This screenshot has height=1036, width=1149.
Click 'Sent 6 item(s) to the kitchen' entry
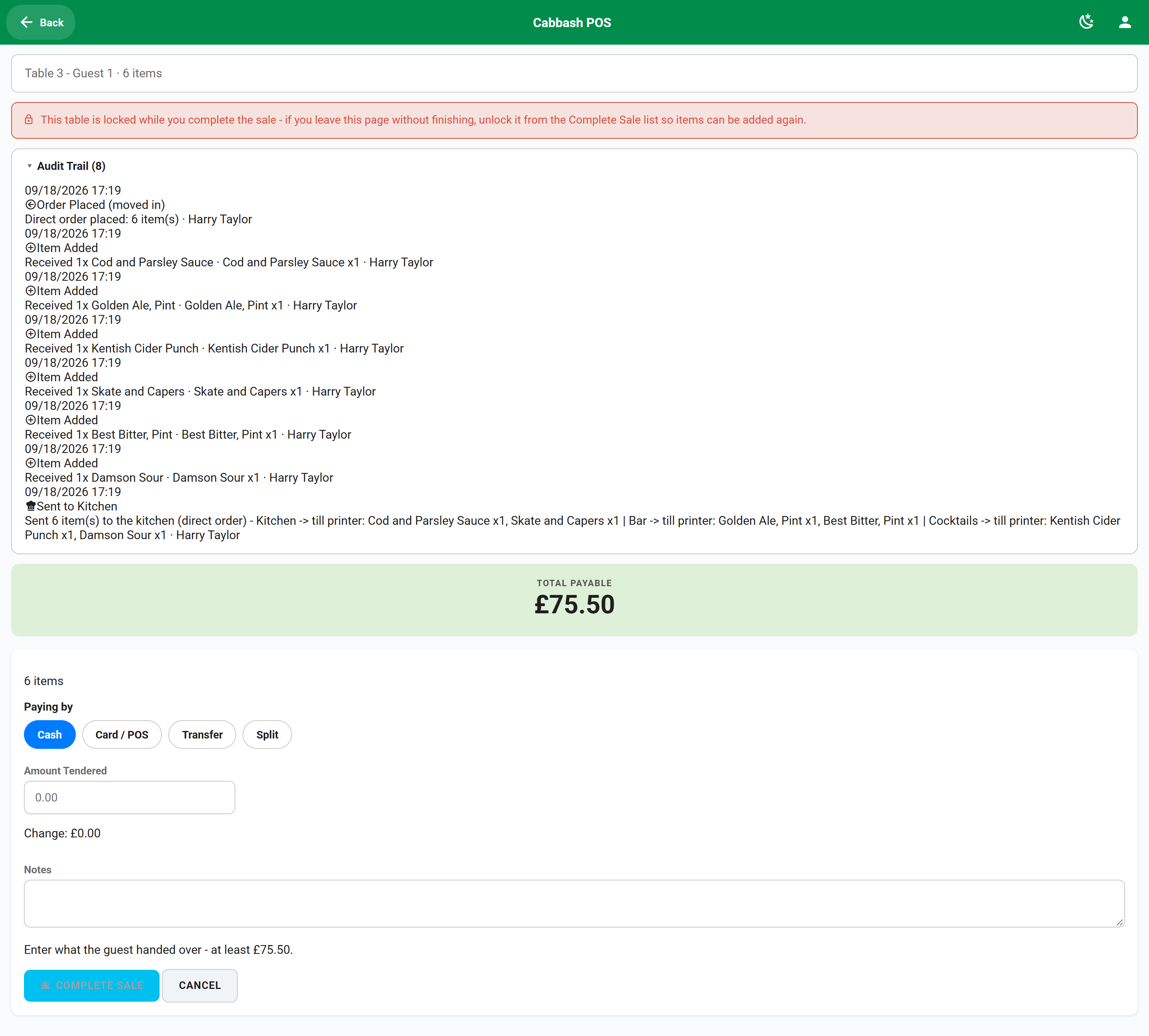(572, 528)
